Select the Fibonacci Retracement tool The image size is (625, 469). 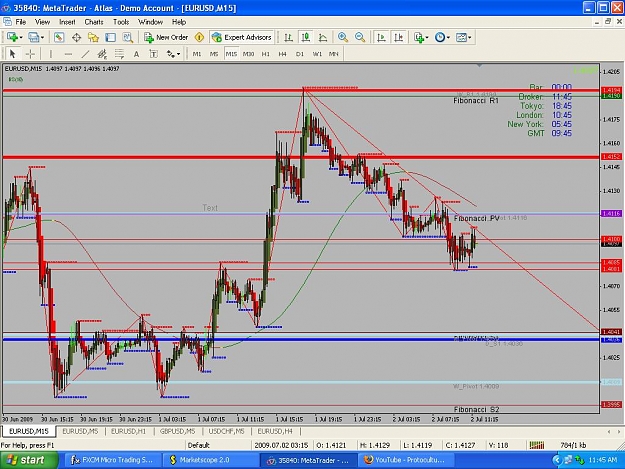tap(119, 54)
